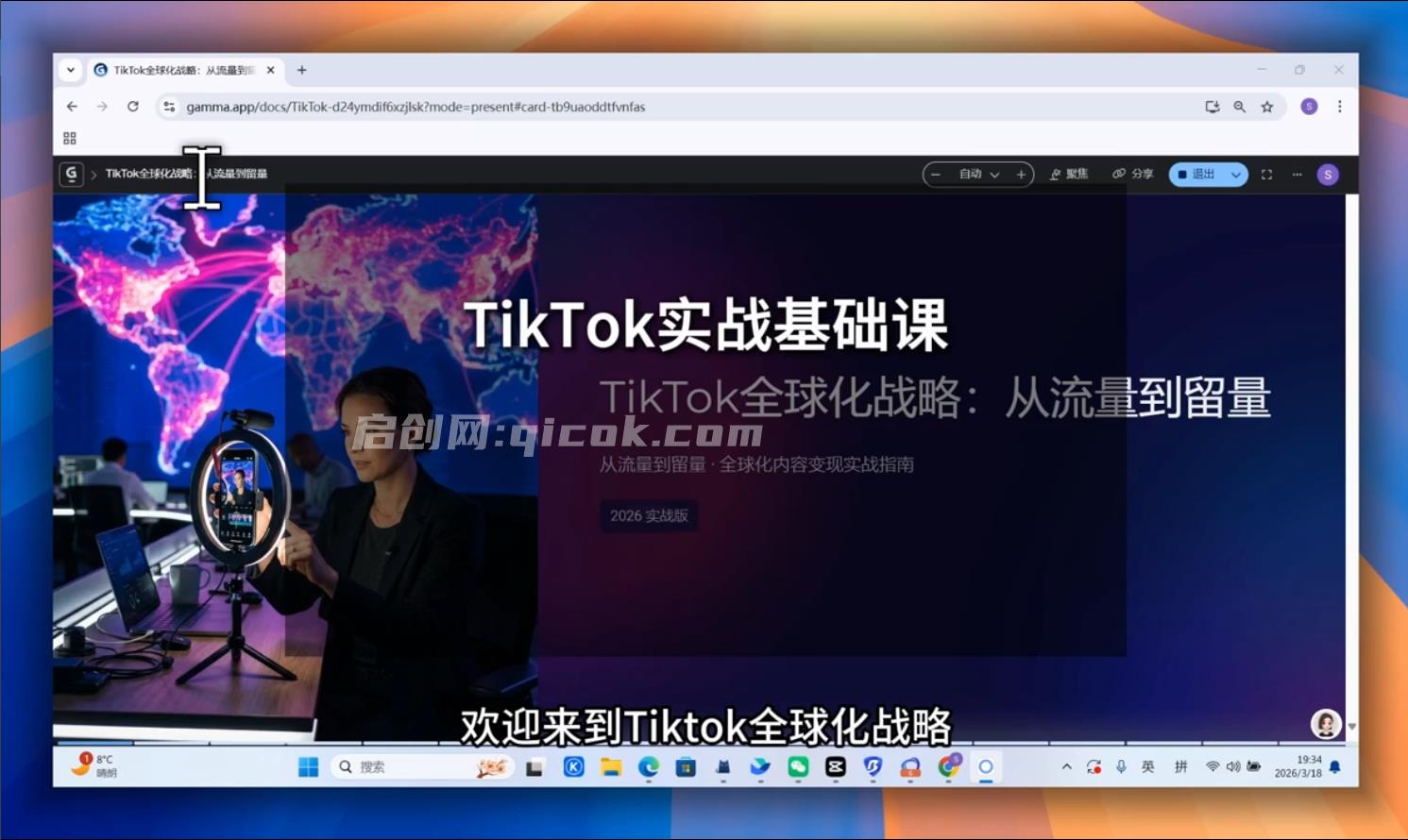The width and height of the screenshot is (1408, 840).
Task: Close the TikTok全球化战略 tab
Action: (x=270, y=70)
